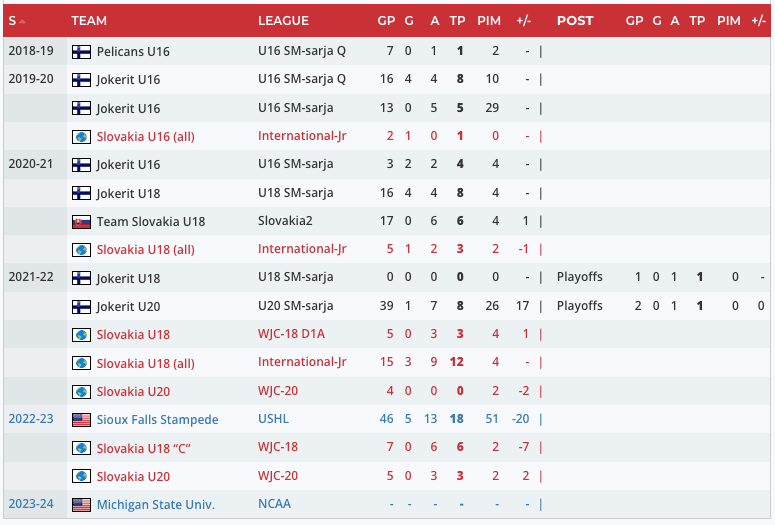775x525 pixels.
Task: Click the US flag beside Sioux Falls Stampede
Action: (x=81, y=420)
